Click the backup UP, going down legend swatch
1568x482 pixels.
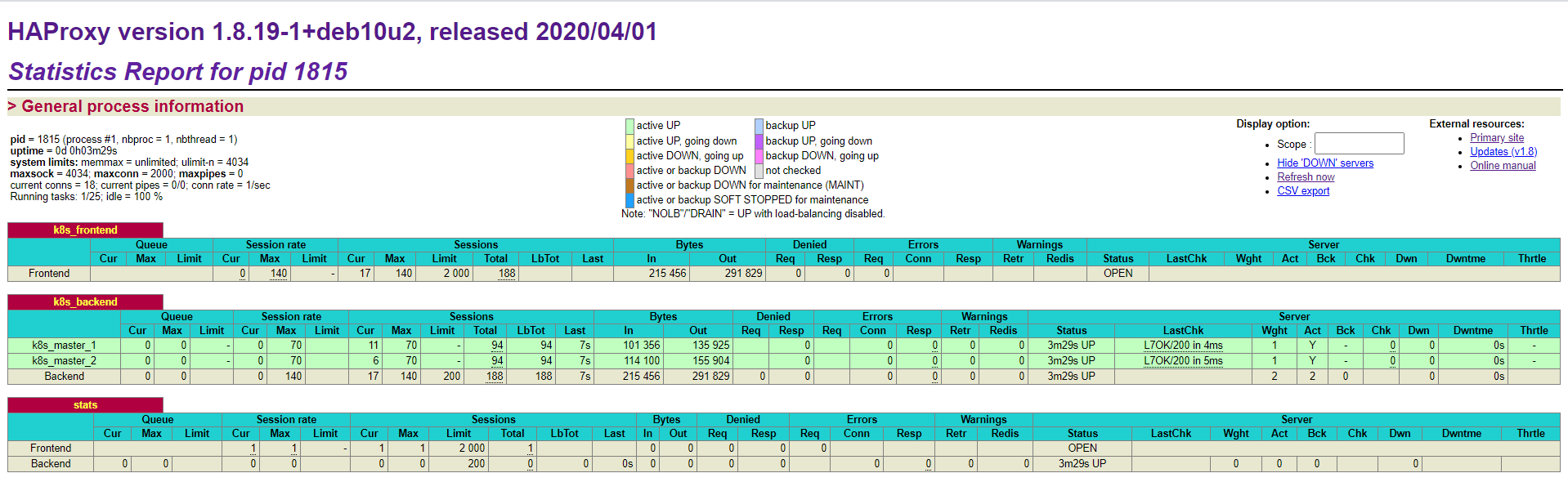point(759,141)
